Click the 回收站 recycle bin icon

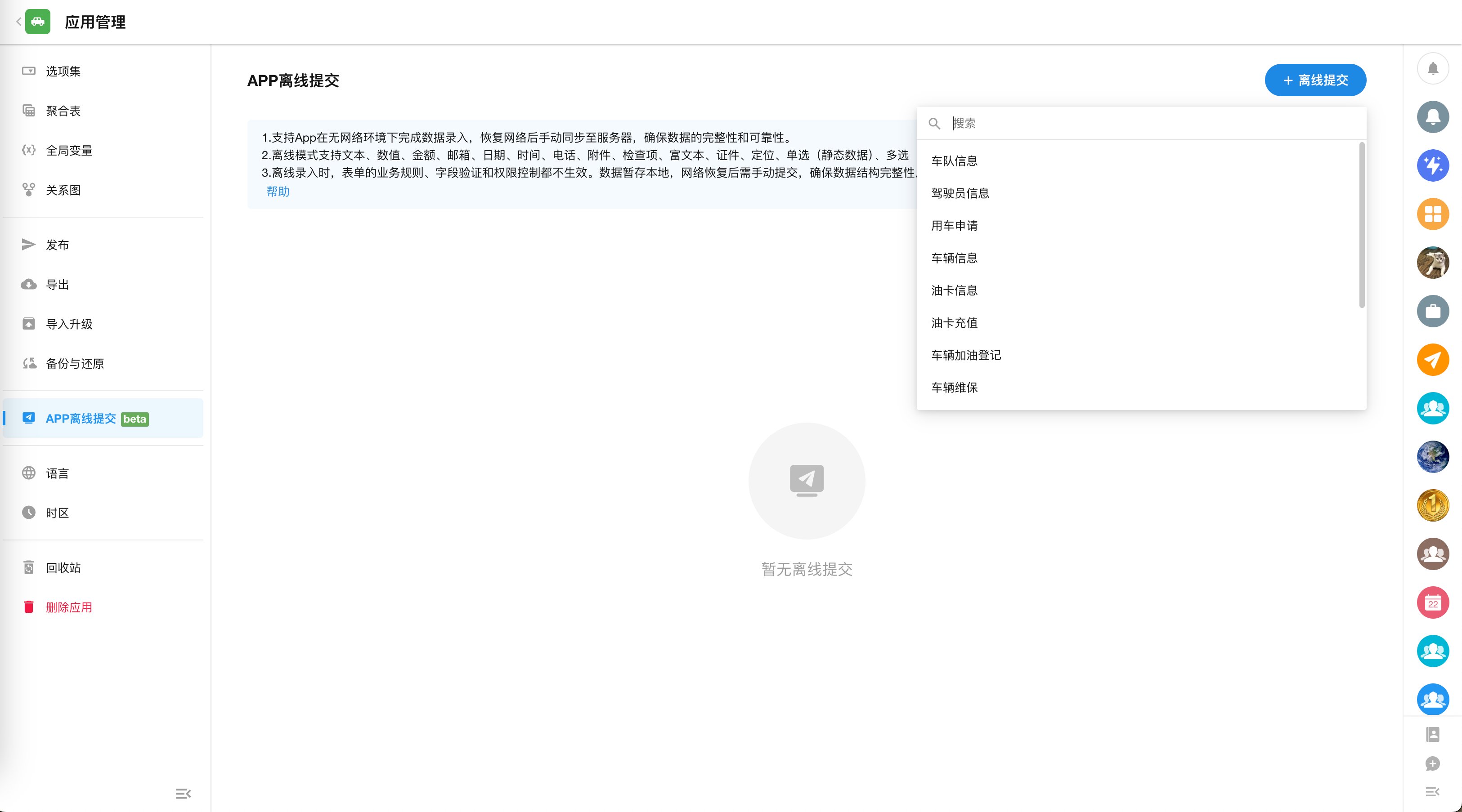tap(28, 567)
